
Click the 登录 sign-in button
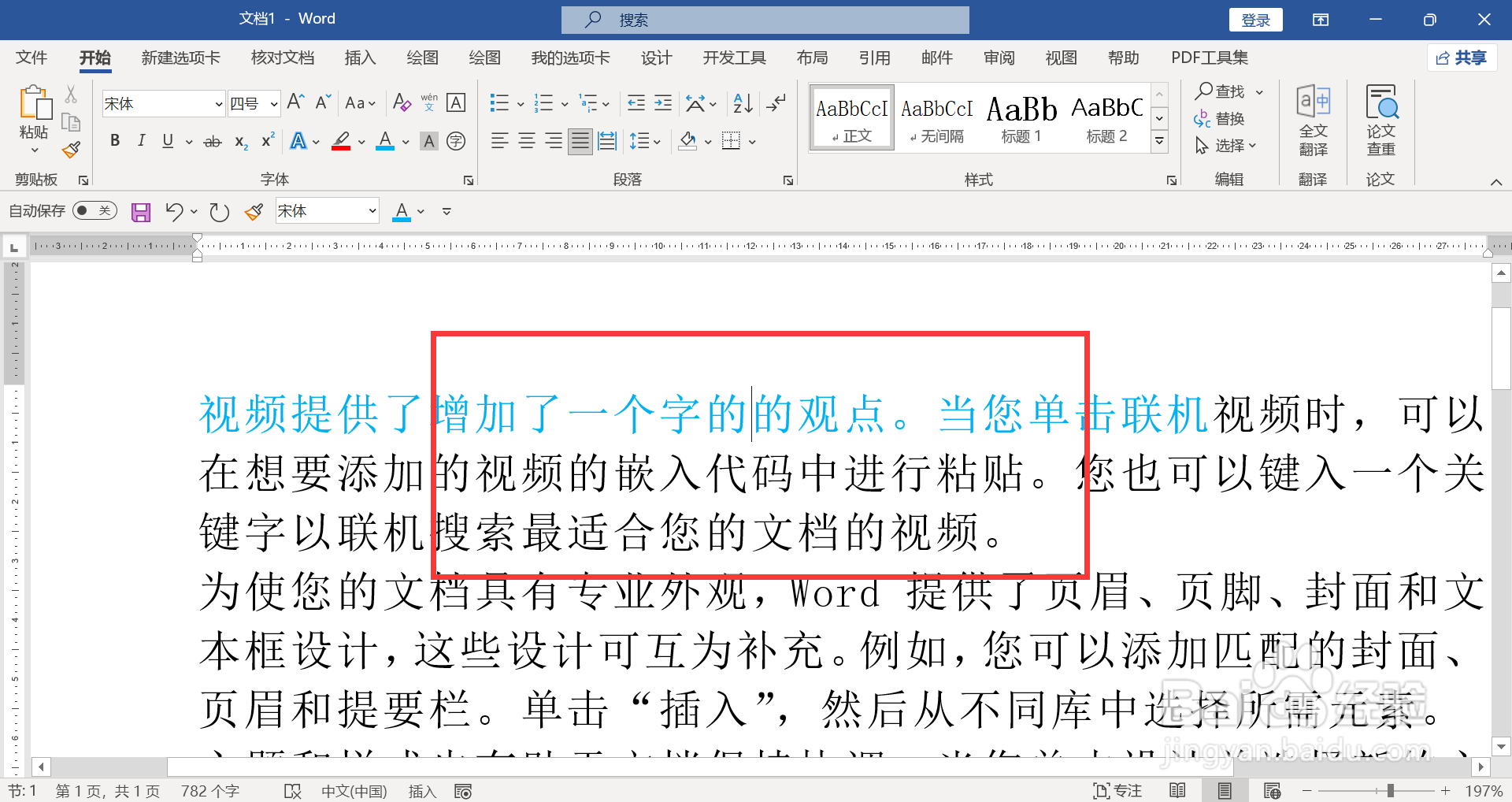pos(1255,19)
